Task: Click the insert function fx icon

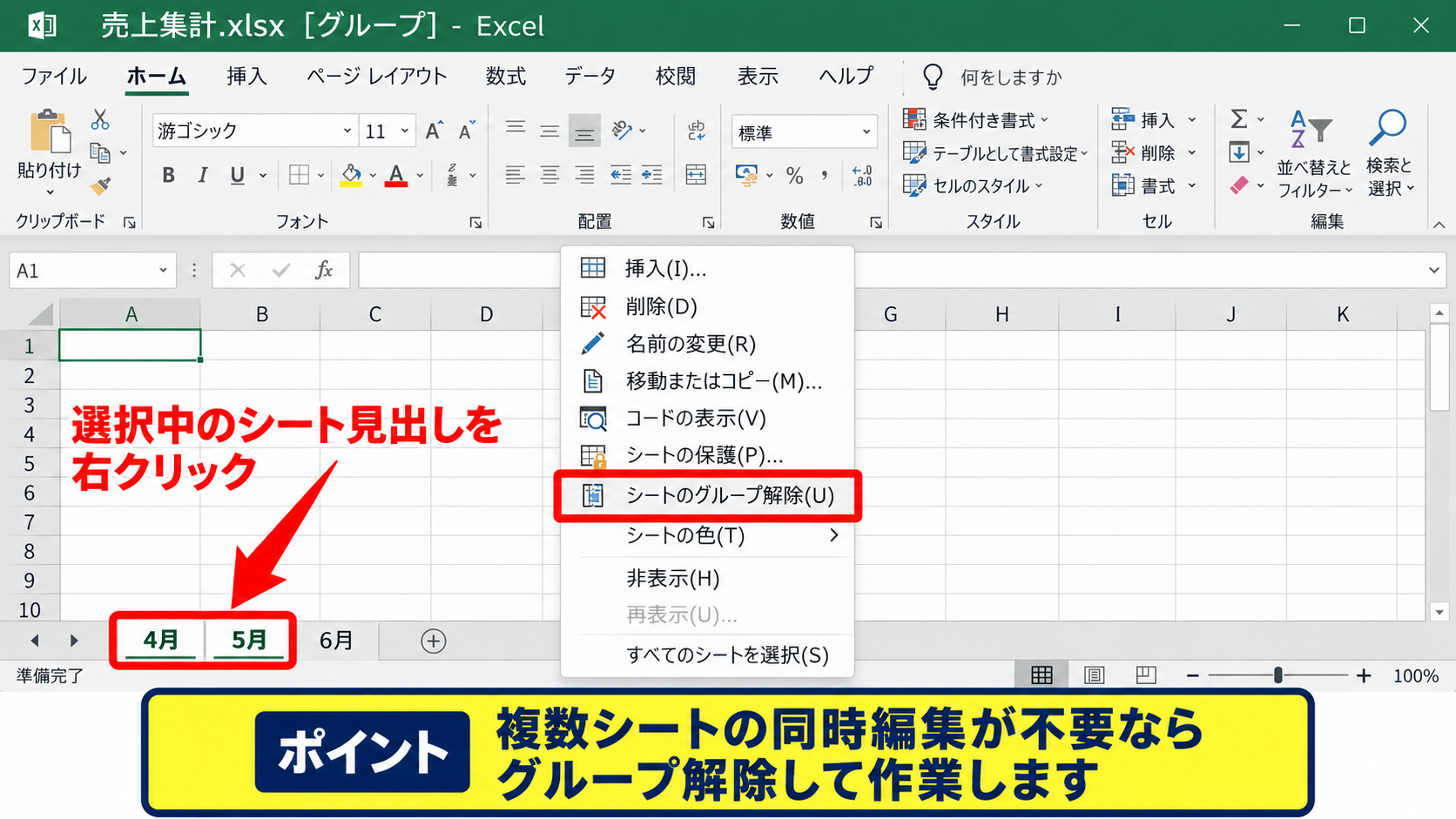Action: point(324,271)
